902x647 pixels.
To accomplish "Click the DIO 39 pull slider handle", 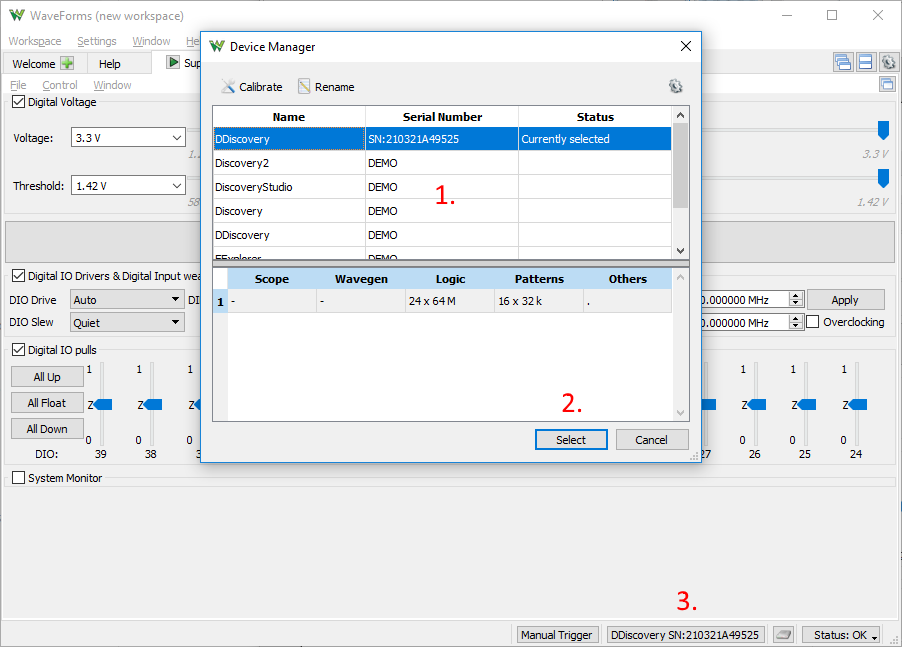I will (x=102, y=405).
